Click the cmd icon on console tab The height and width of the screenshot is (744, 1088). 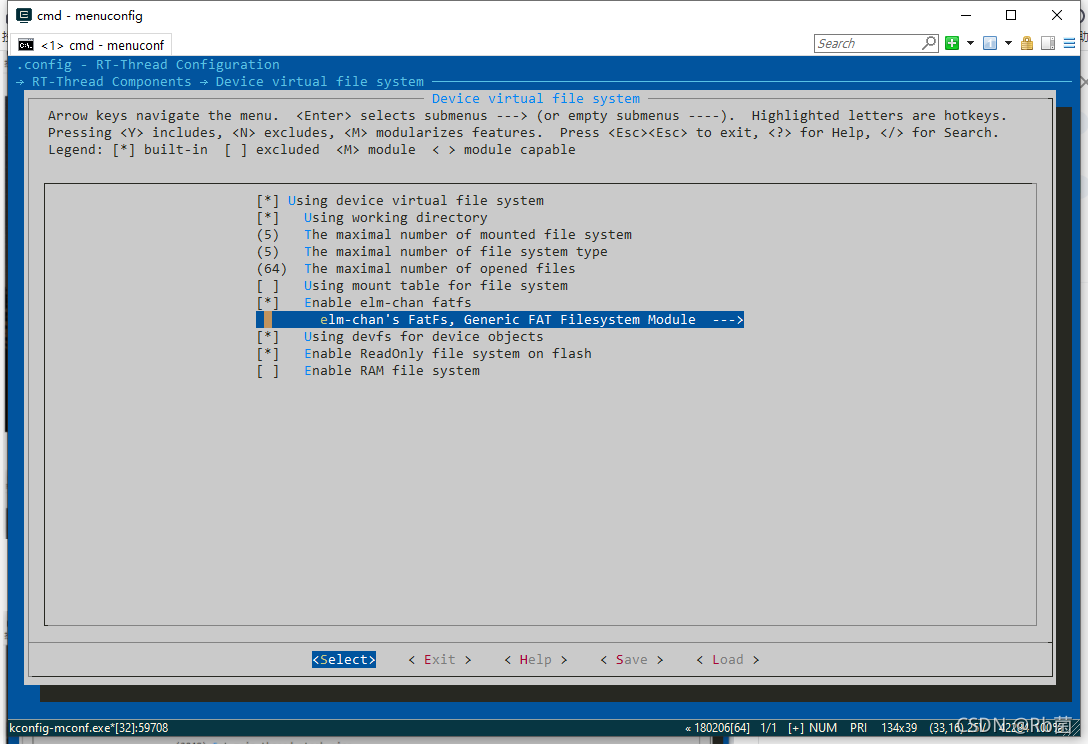[x=26, y=45]
